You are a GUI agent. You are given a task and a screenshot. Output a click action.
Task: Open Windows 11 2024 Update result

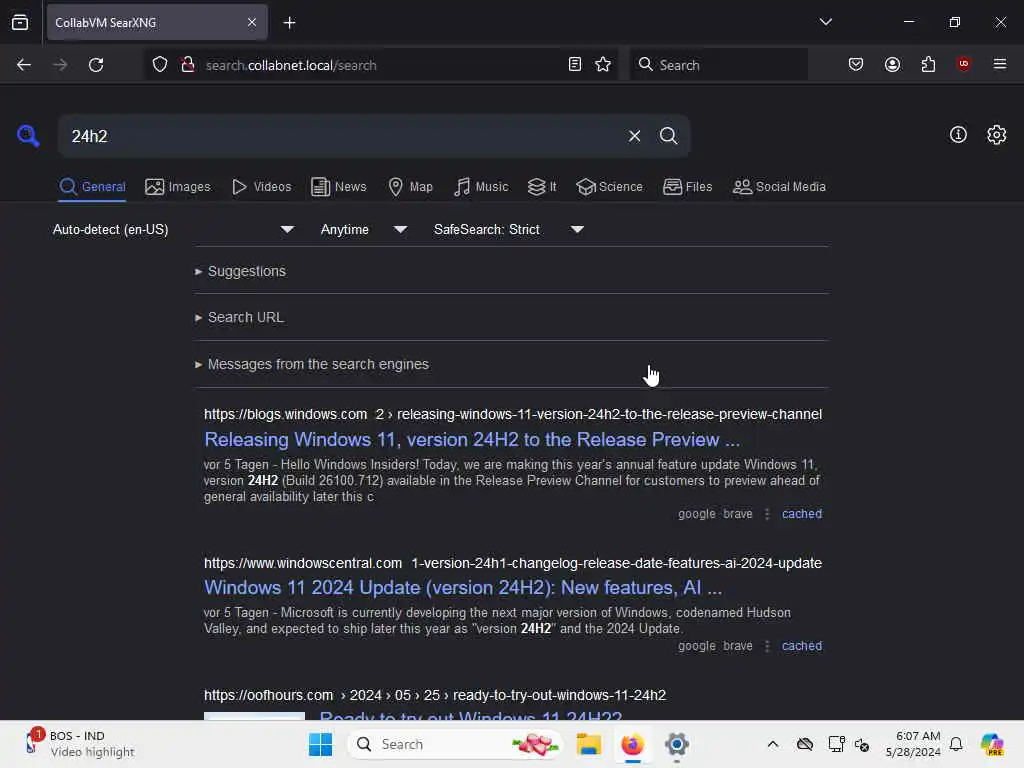click(462, 588)
